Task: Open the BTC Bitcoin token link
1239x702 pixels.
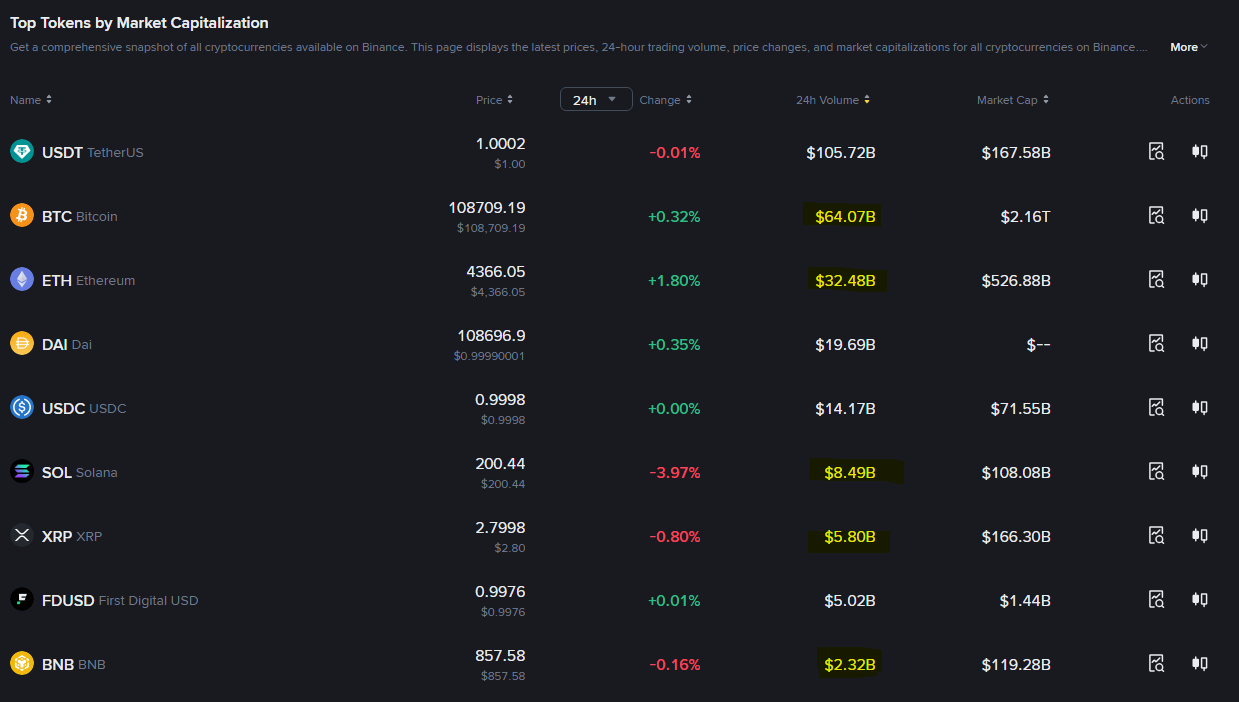Action: (x=80, y=216)
